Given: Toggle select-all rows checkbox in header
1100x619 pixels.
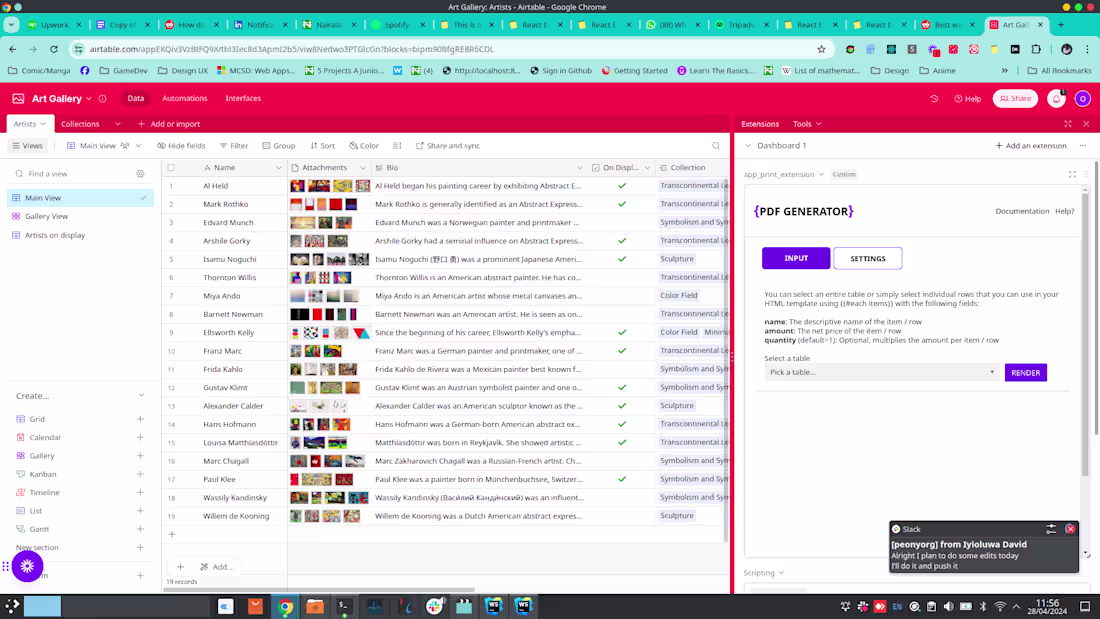Looking at the screenshot, I should (x=171, y=168).
